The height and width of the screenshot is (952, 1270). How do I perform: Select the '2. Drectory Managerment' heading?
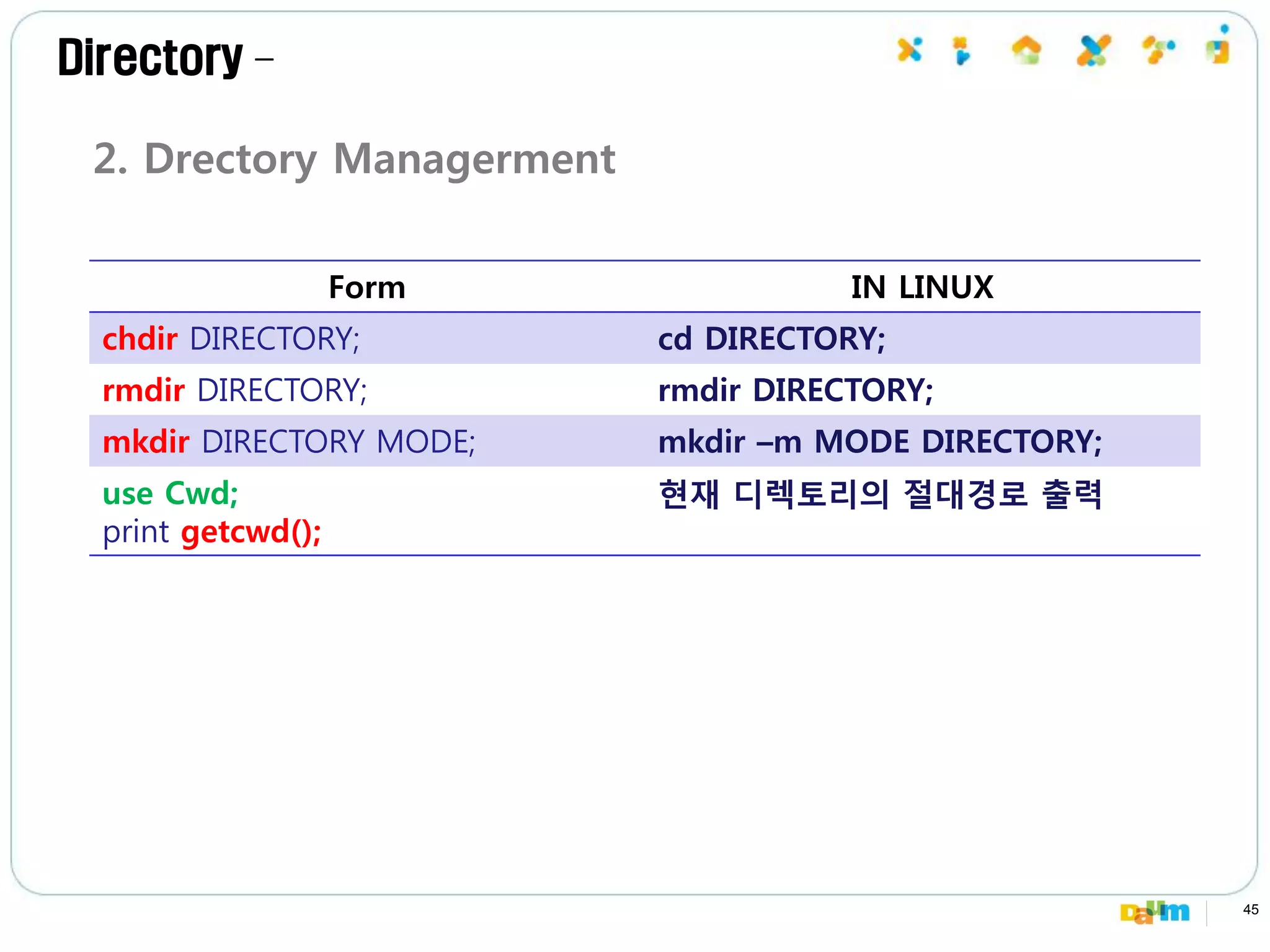(354, 159)
